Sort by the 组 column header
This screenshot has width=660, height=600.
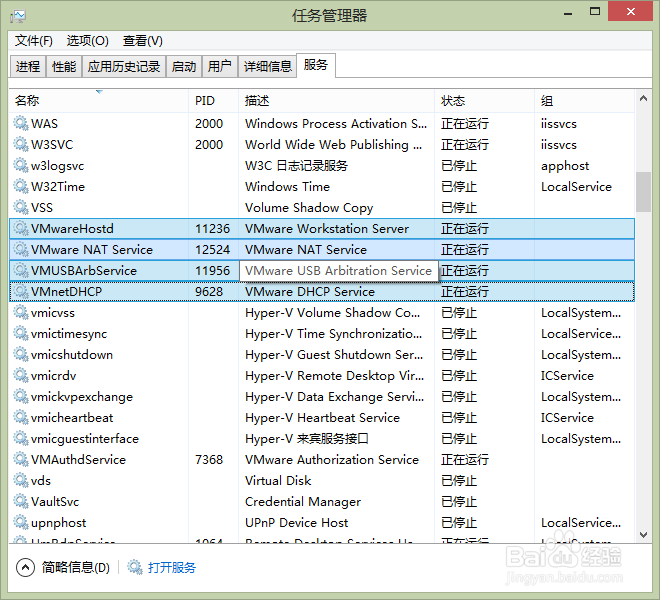click(585, 101)
